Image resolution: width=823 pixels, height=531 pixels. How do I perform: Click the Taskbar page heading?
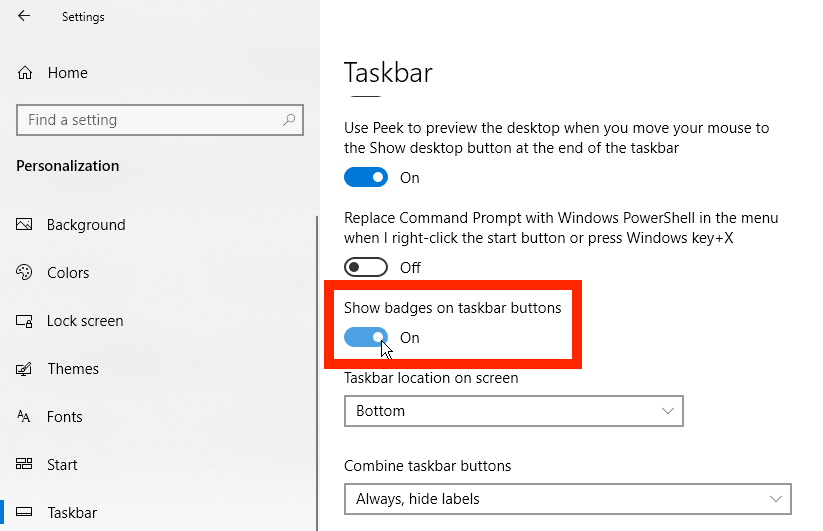(x=388, y=72)
